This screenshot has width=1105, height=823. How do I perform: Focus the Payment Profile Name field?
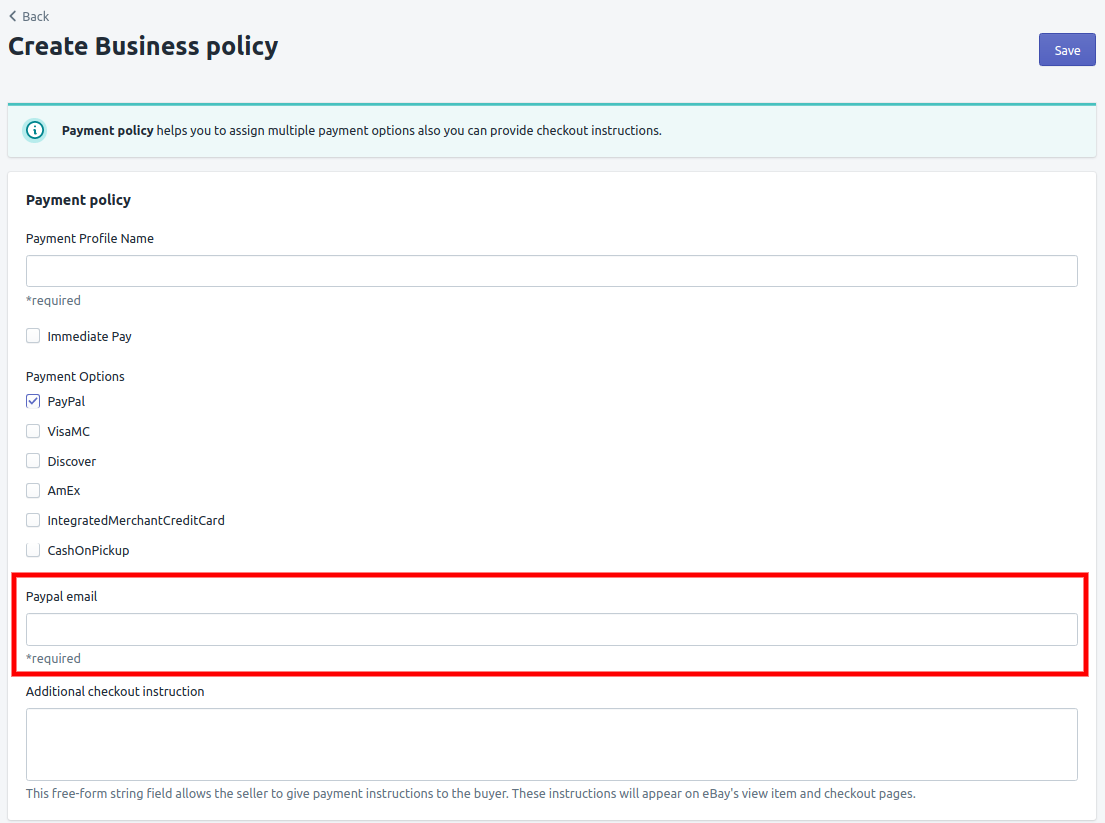pyautogui.click(x=551, y=271)
